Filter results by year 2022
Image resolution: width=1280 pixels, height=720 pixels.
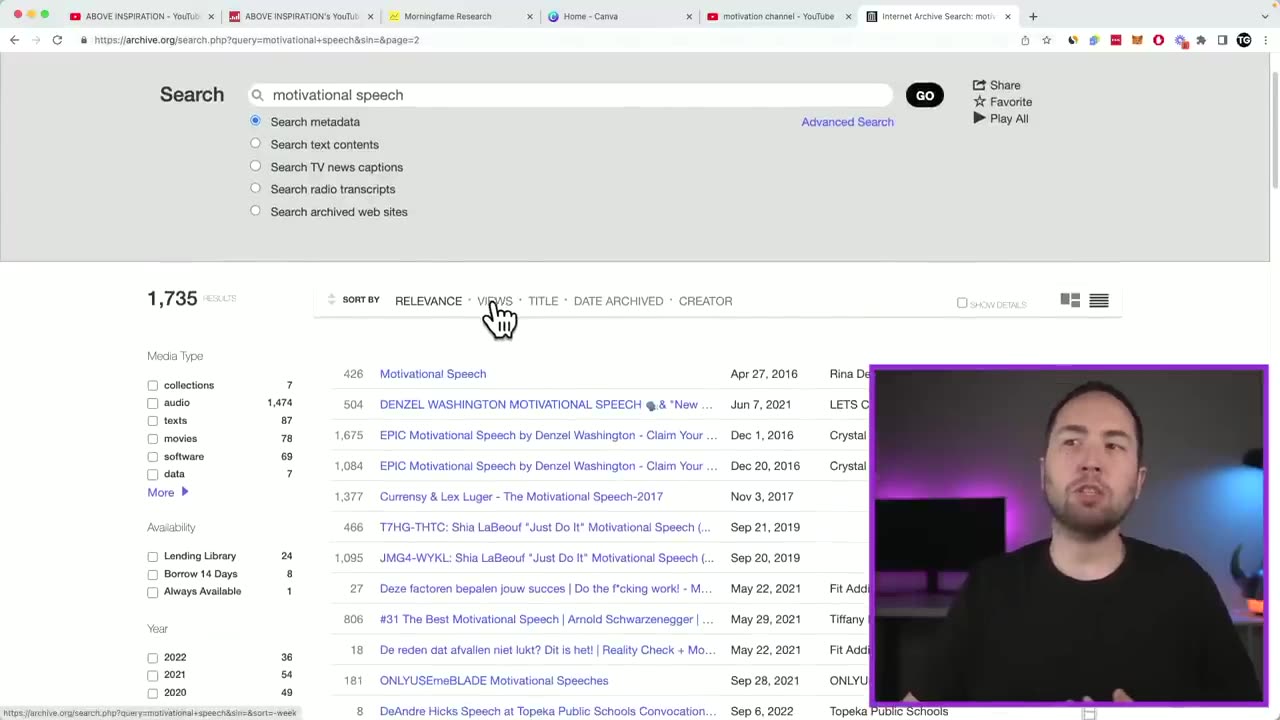[153, 658]
